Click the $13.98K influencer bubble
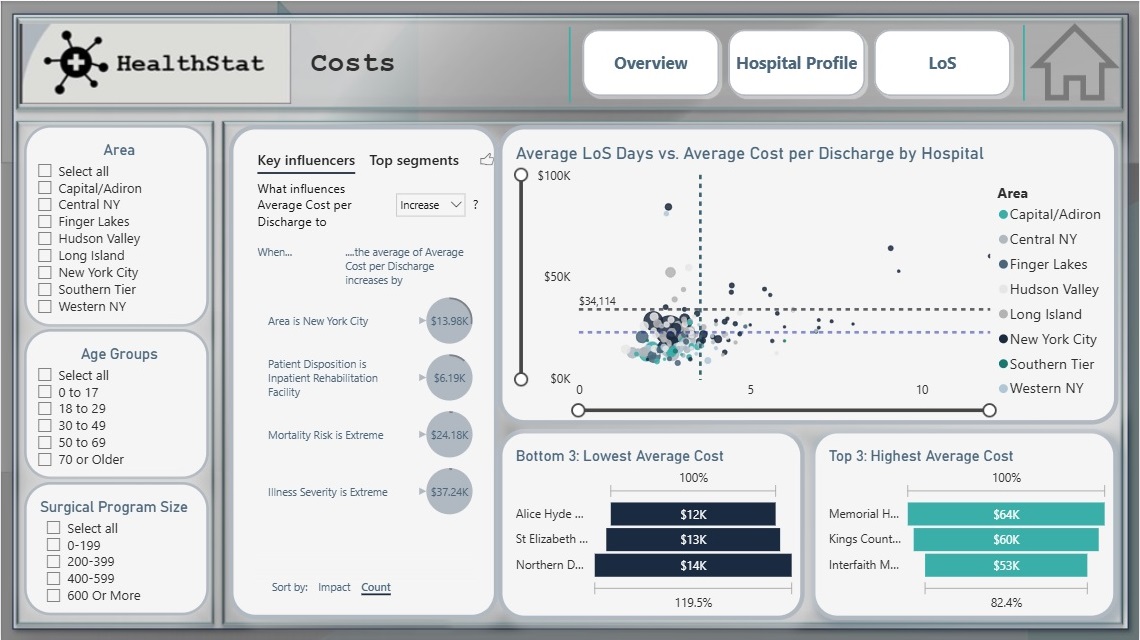The width and height of the screenshot is (1140, 640). click(449, 321)
